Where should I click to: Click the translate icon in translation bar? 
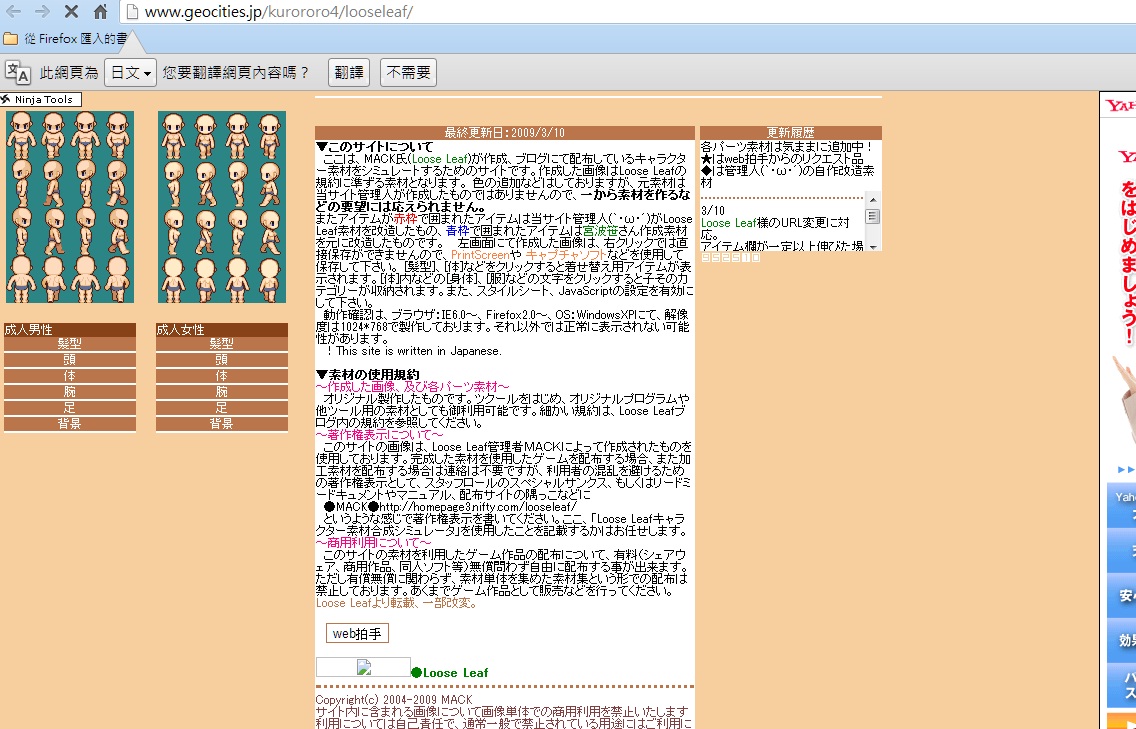(x=17, y=72)
